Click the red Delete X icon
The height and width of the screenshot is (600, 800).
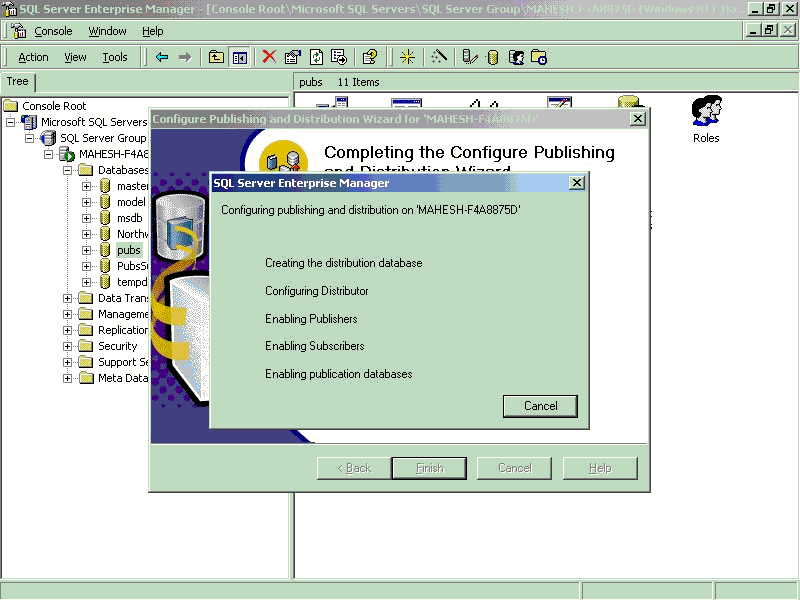point(269,57)
